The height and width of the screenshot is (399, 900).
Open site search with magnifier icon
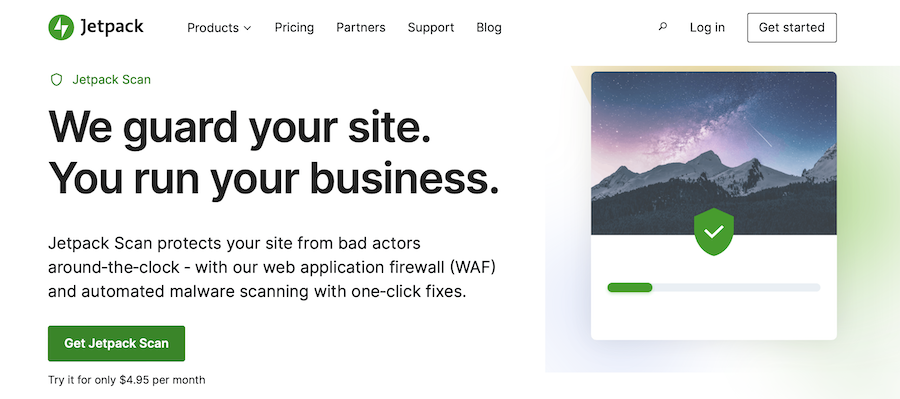[662, 26]
